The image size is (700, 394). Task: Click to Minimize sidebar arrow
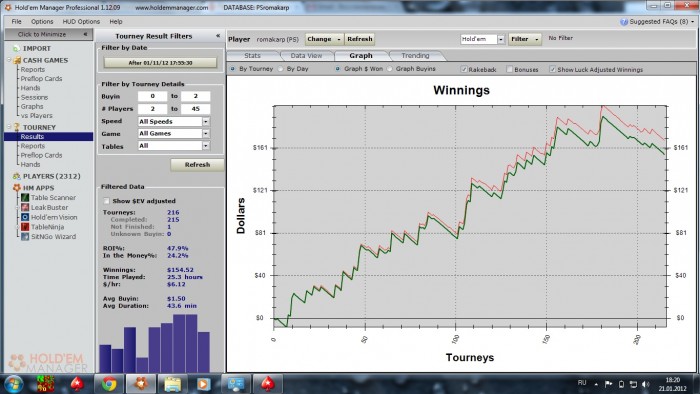pyautogui.click(x=85, y=34)
